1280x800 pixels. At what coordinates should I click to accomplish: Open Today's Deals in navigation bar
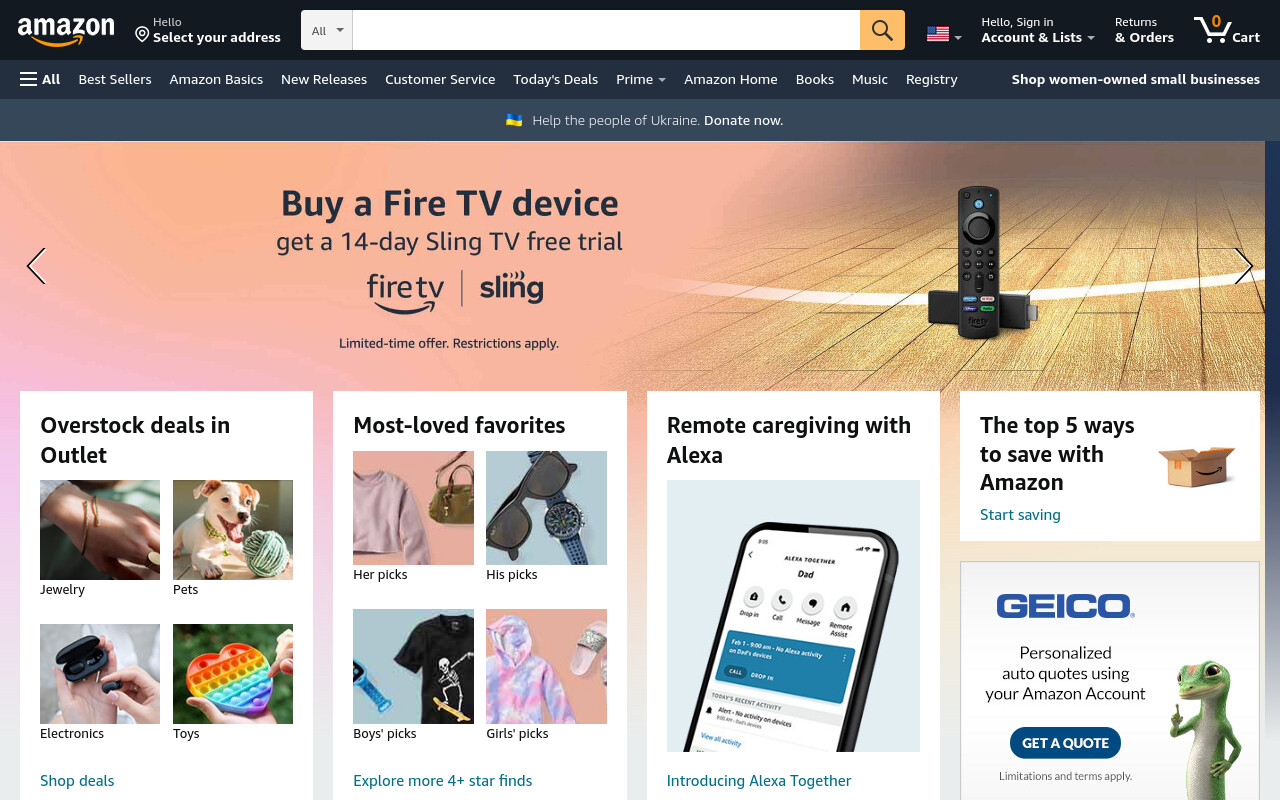click(x=555, y=79)
